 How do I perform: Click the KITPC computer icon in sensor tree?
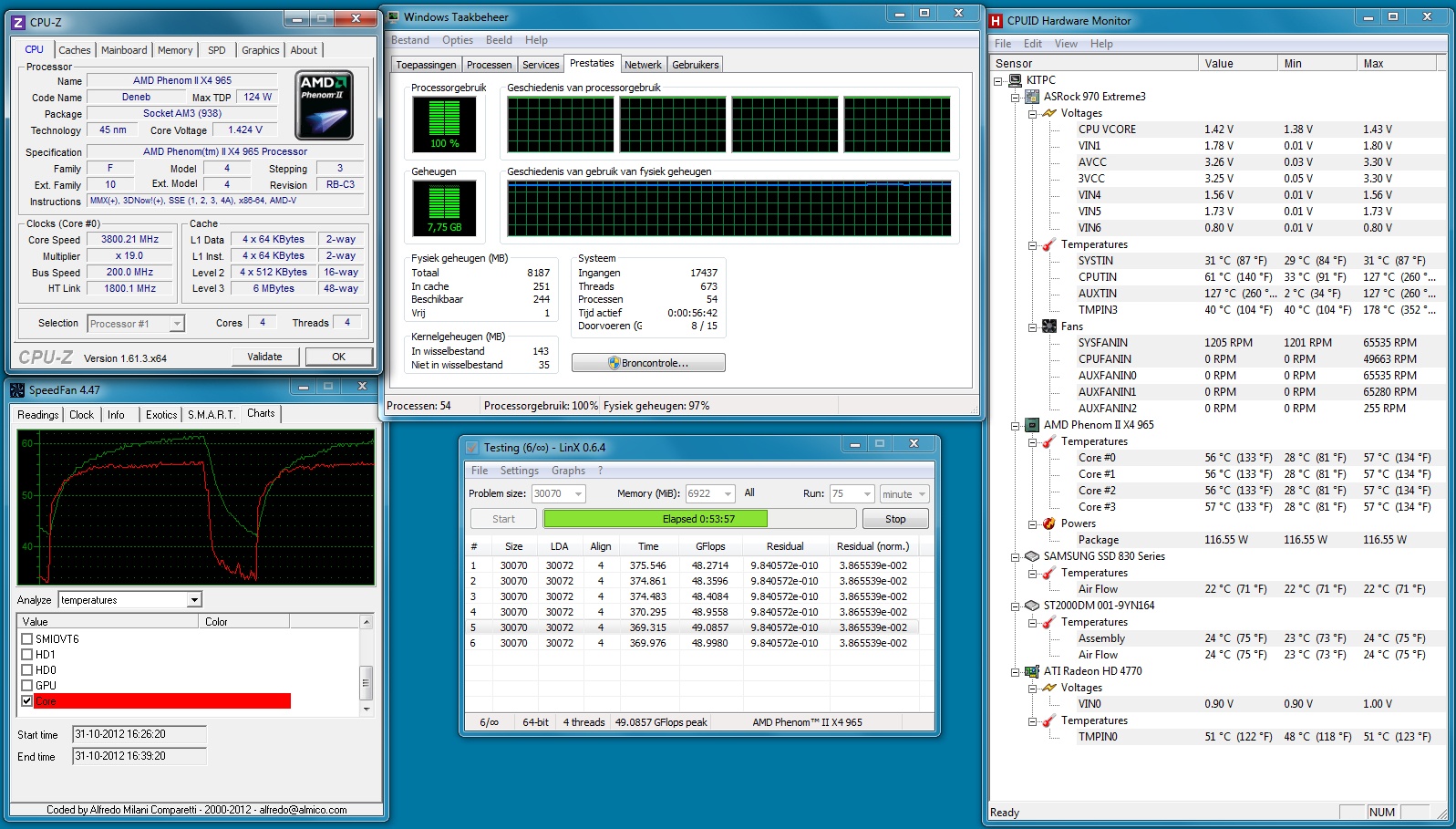pyautogui.click(x=1015, y=80)
